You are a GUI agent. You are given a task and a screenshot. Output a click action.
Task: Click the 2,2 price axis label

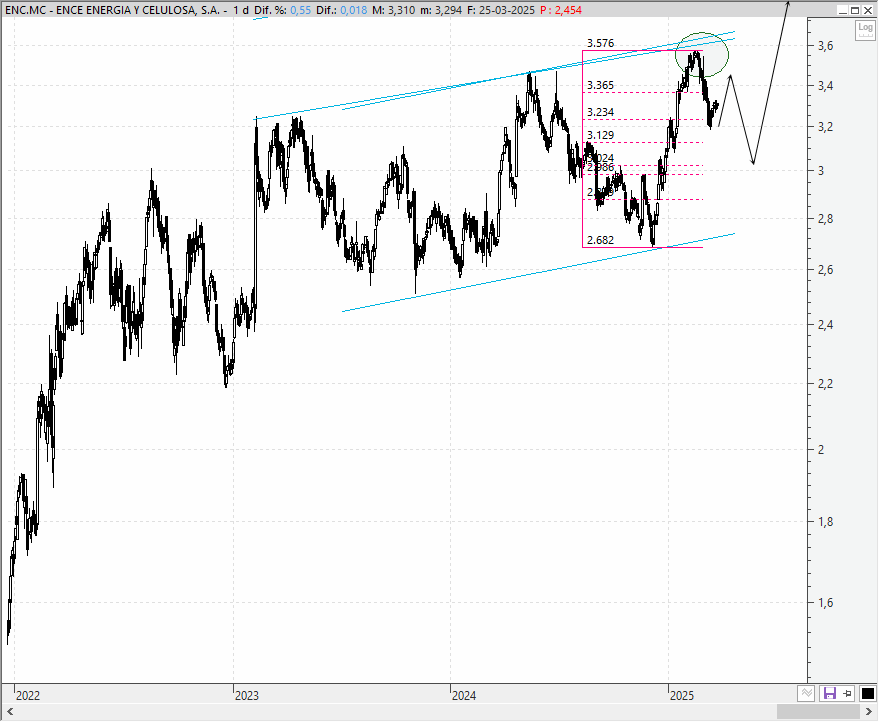(x=825, y=384)
